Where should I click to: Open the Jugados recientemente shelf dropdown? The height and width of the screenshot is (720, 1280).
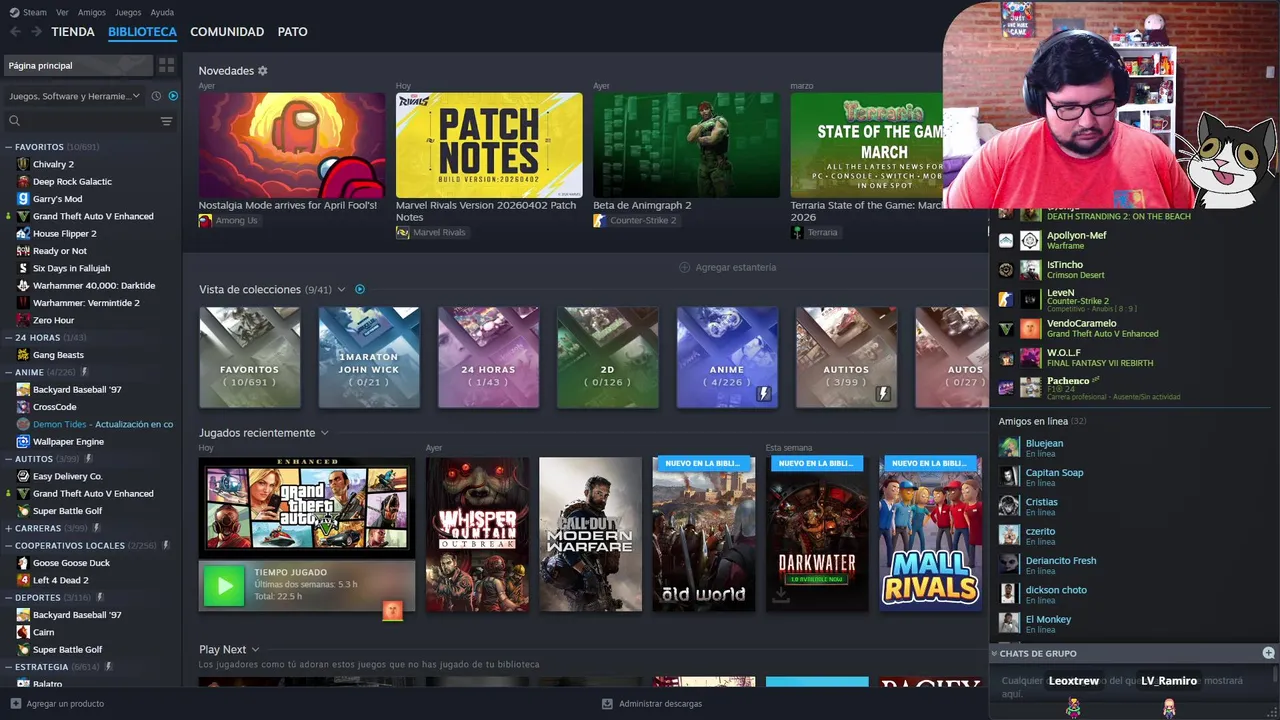[324, 433]
